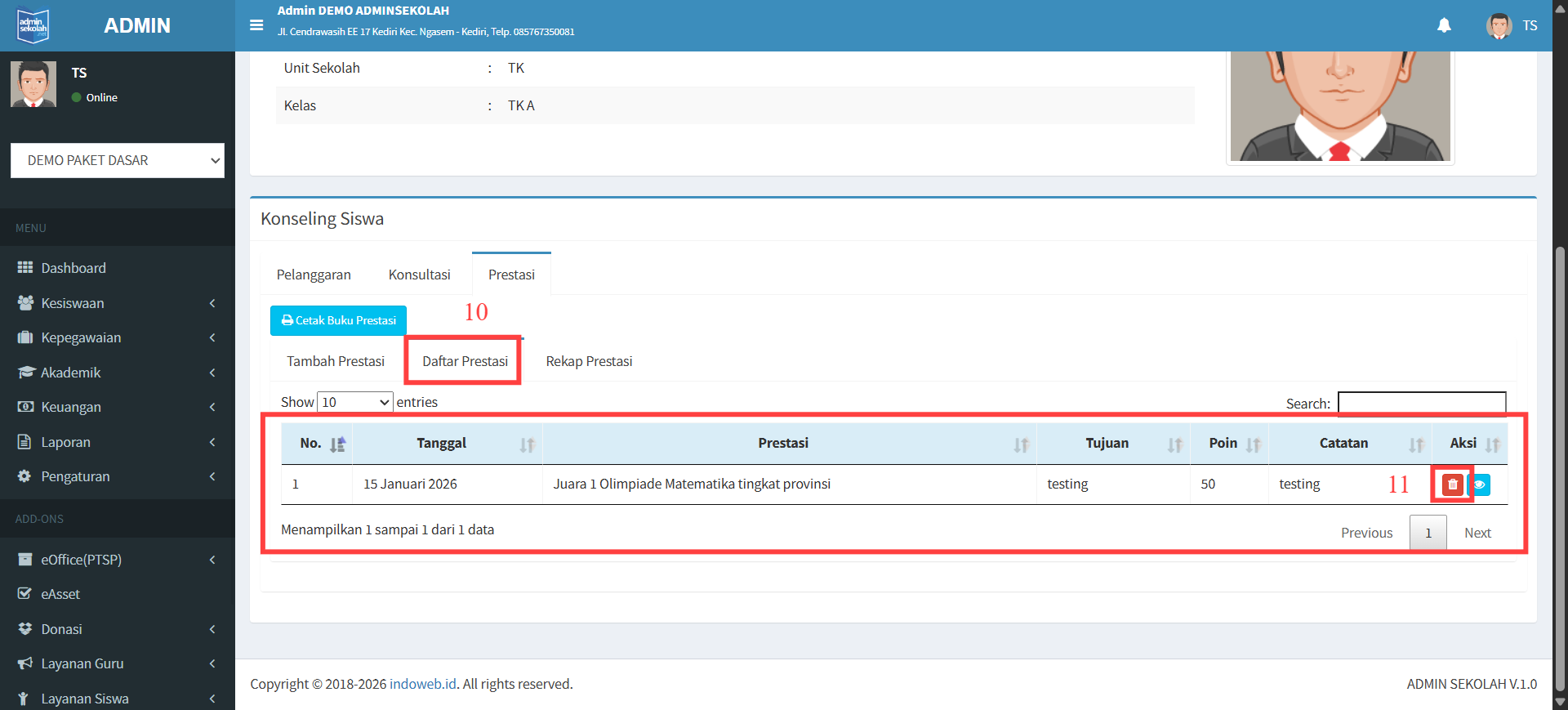Screen dimensions: 1568x710
Task: Click the notification bell icon
Action: pos(1444,25)
